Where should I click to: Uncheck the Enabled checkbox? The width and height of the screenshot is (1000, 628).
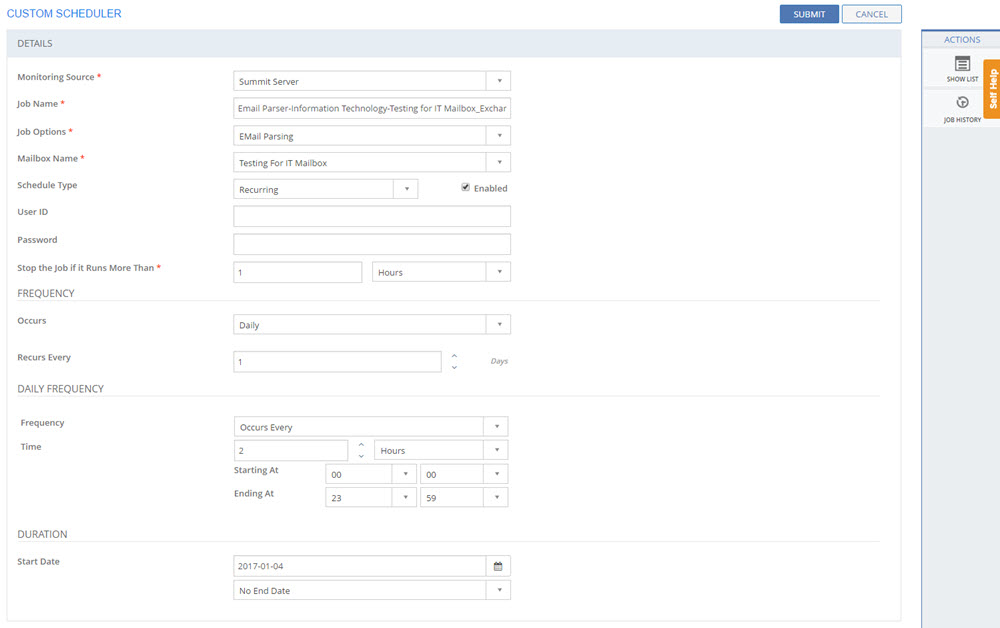click(x=465, y=188)
